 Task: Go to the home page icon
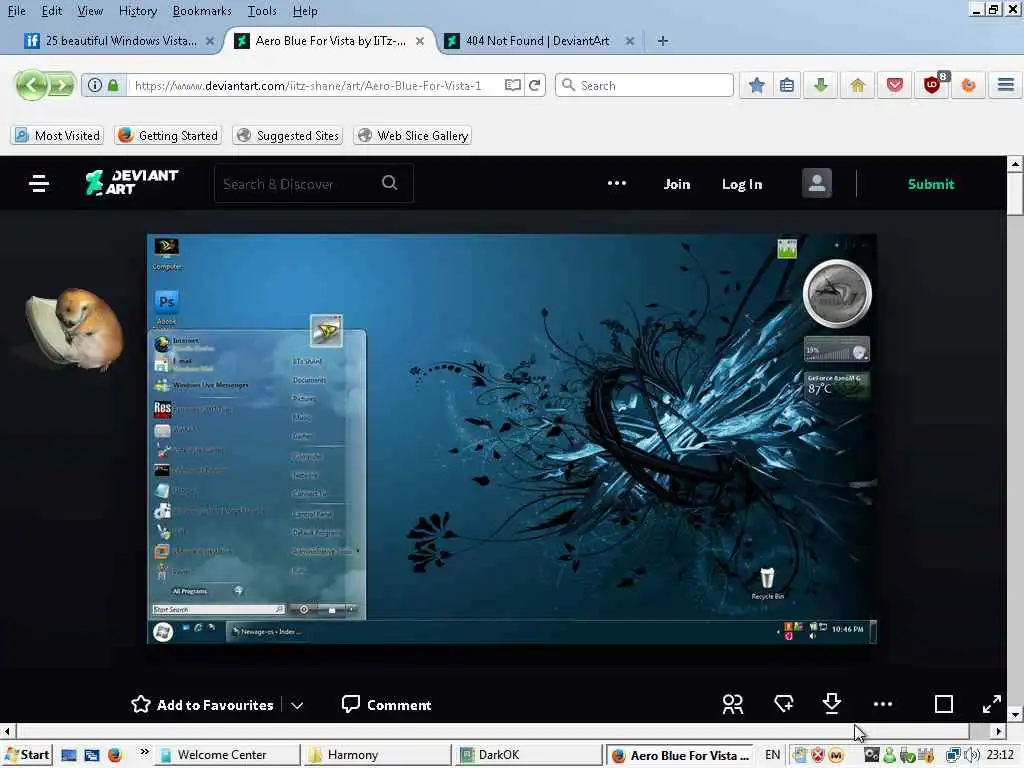(x=858, y=85)
